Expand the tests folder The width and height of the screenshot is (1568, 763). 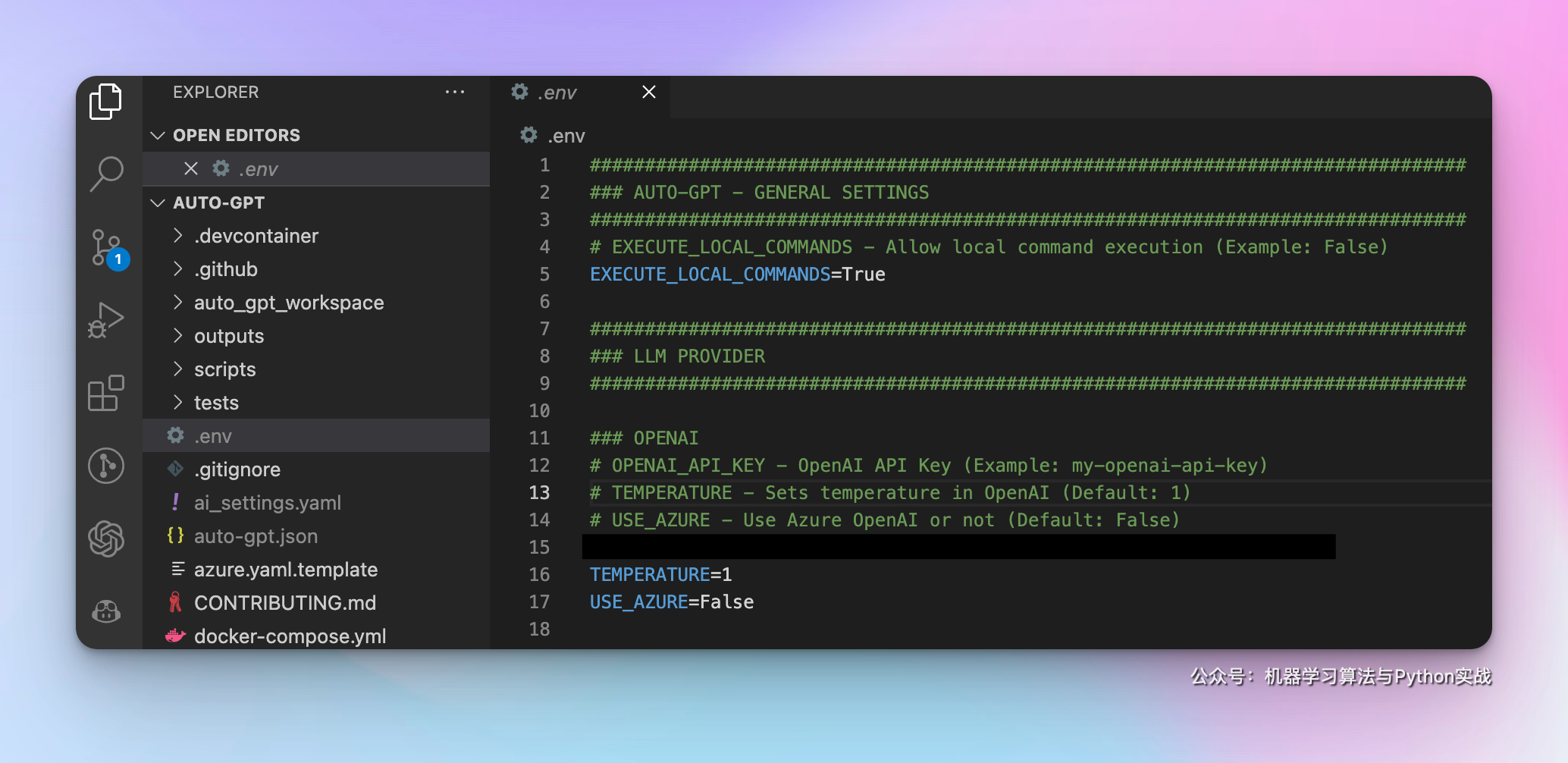(177, 402)
